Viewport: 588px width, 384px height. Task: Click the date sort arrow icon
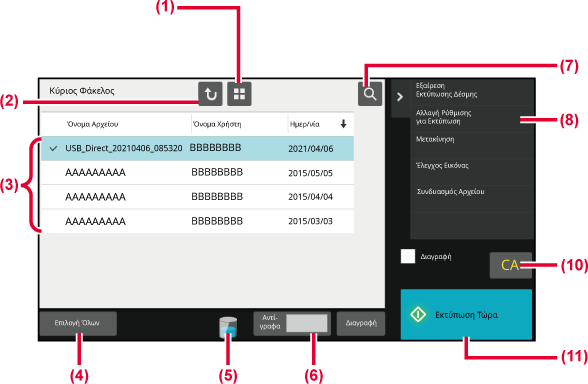point(343,124)
